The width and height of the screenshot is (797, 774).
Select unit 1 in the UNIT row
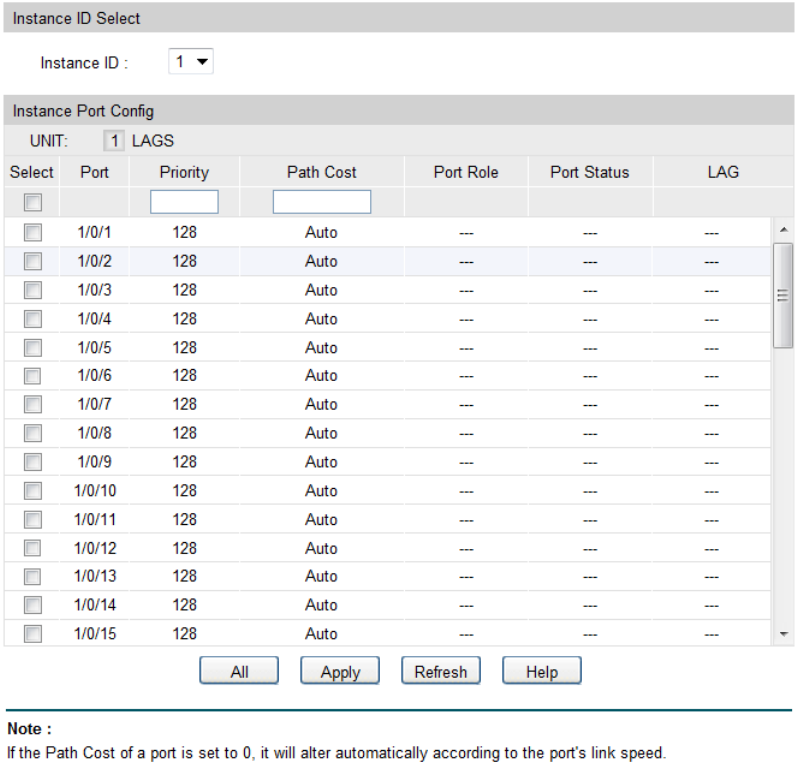(116, 141)
